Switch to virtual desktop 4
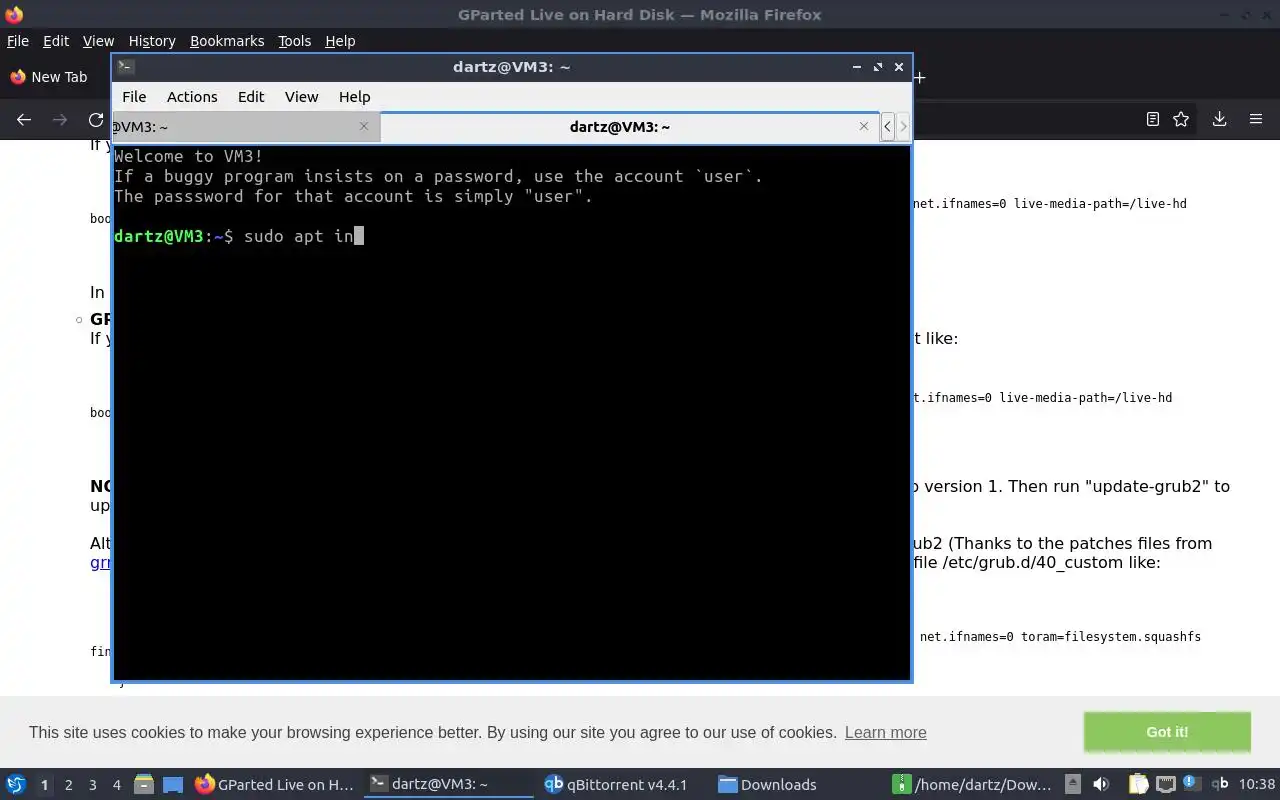 116,785
